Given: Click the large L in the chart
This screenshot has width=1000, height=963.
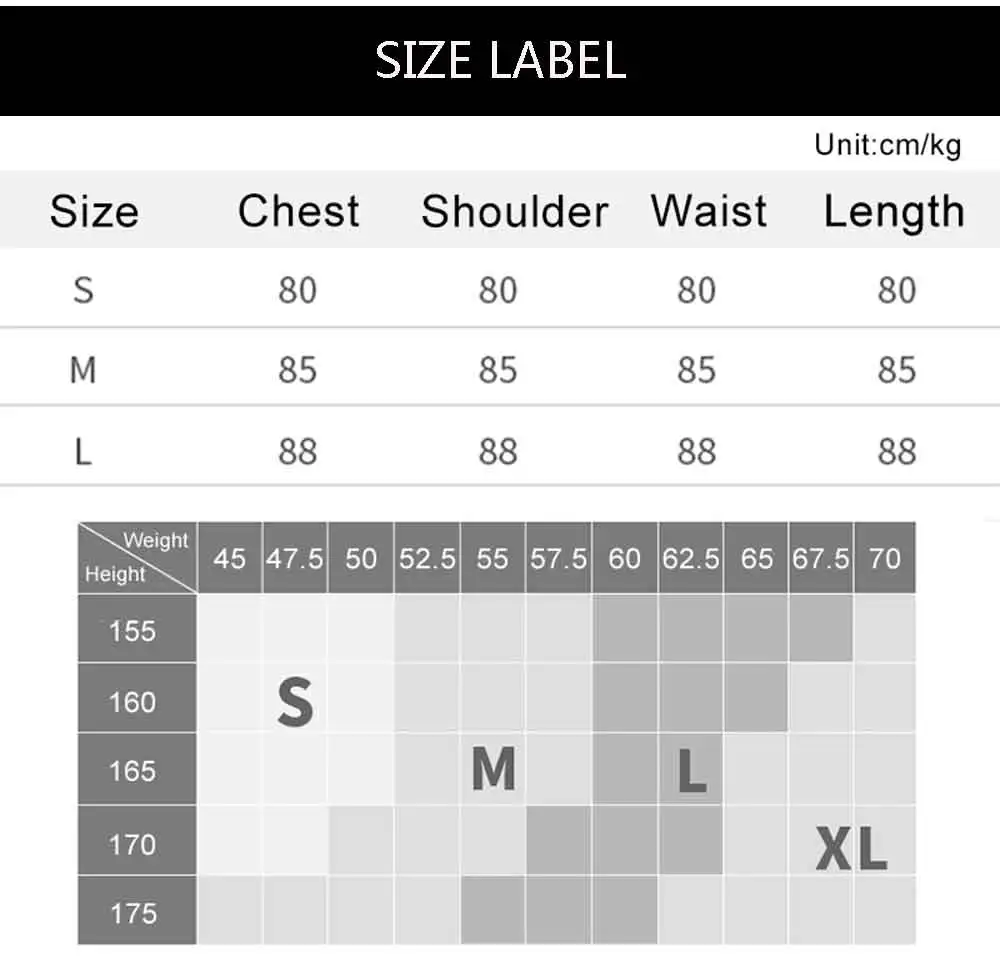Looking at the screenshot, I should [x=692, y=770].
